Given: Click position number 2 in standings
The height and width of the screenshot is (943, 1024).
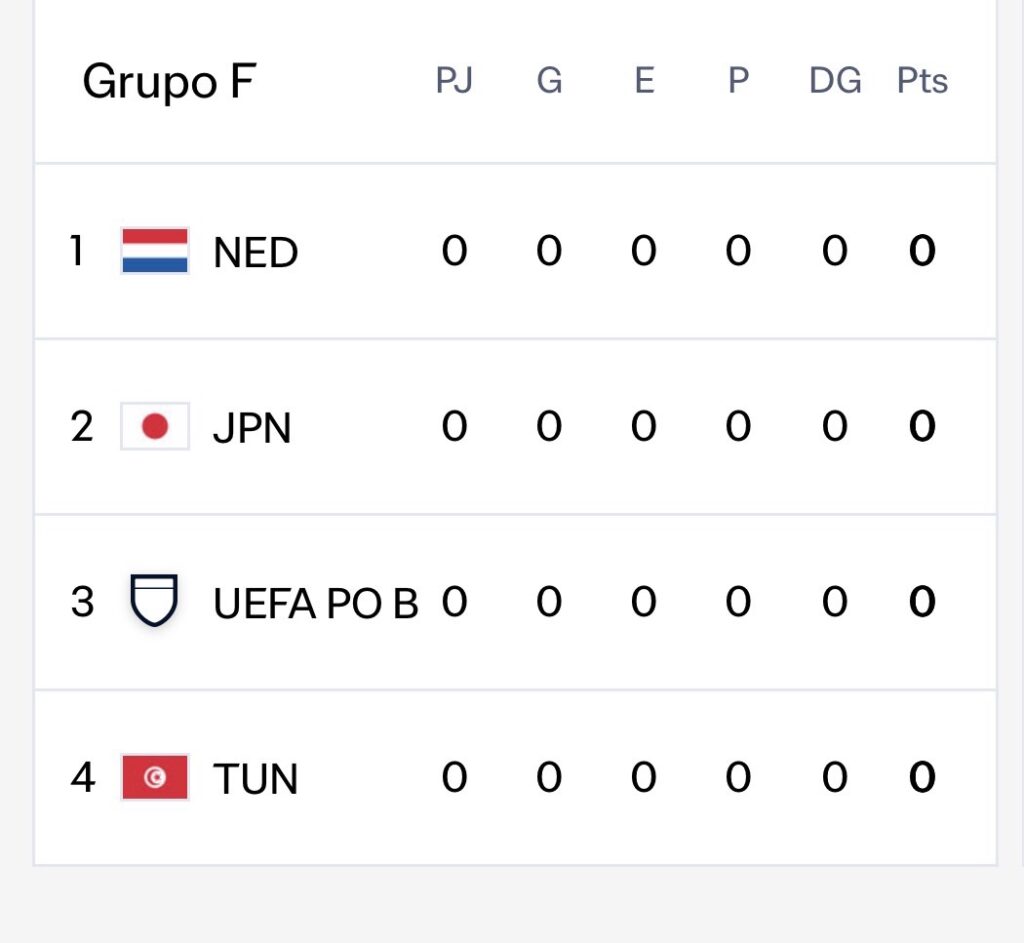Looking at the screenshot, I should (82, 427).
